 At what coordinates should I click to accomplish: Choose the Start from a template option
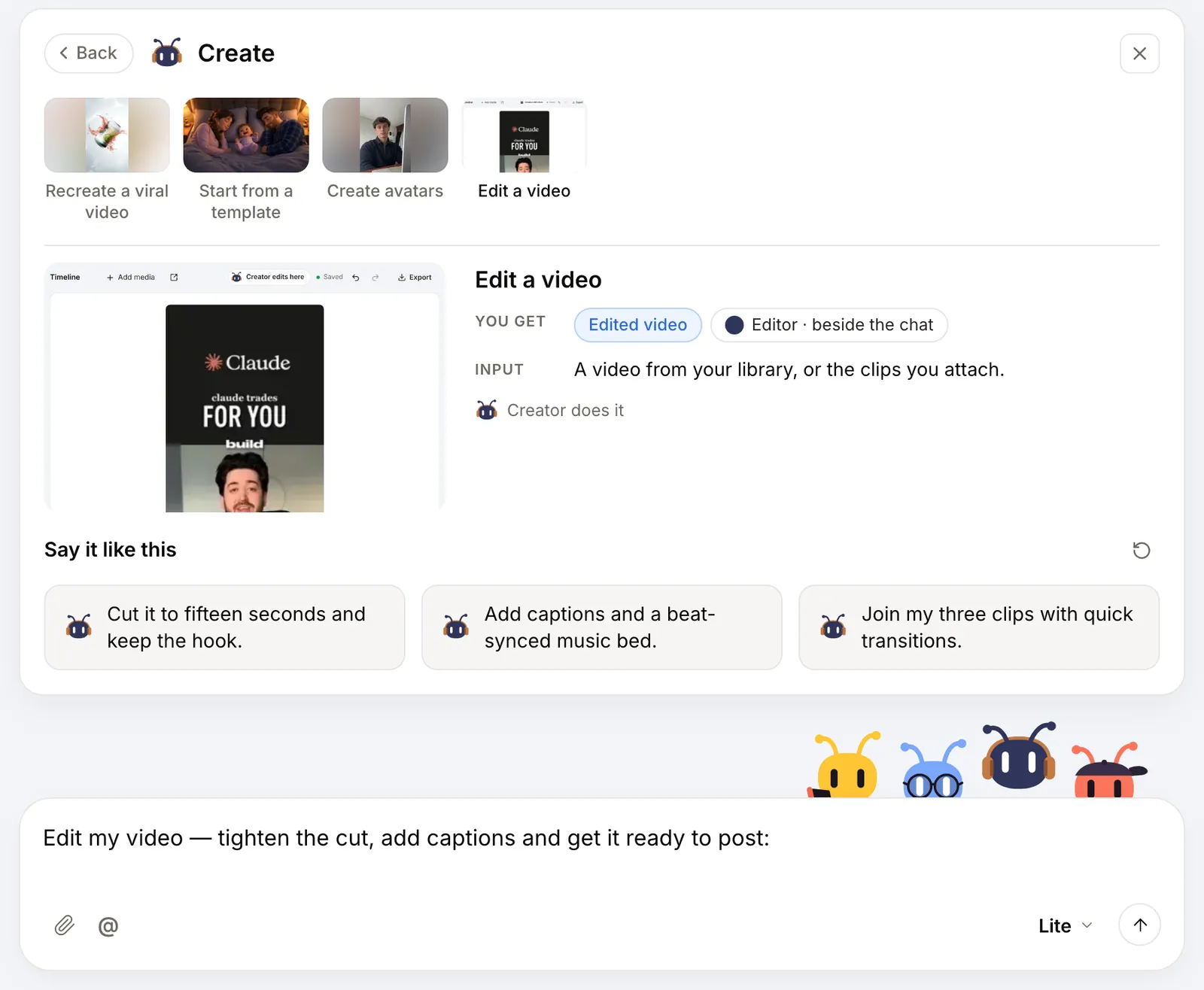point(246,159)
